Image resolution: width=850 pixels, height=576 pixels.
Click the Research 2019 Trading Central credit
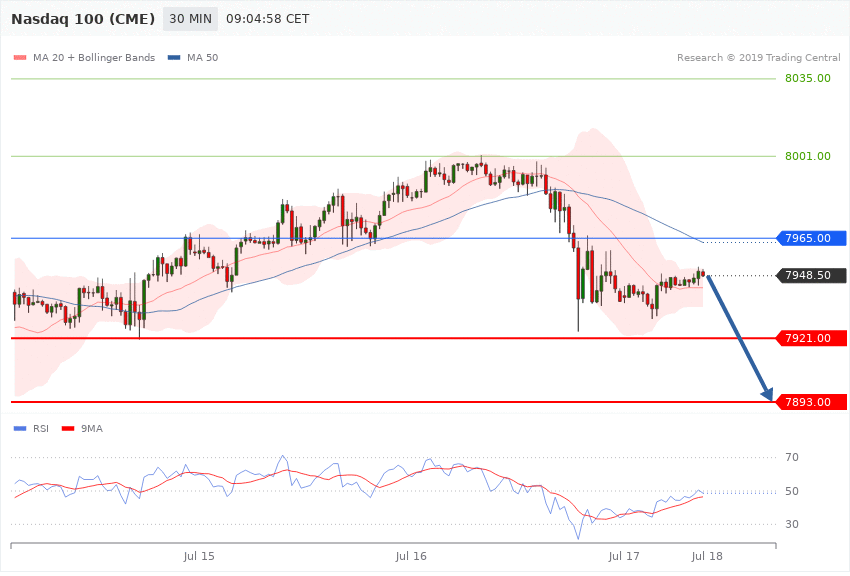(x=758, y=57)
